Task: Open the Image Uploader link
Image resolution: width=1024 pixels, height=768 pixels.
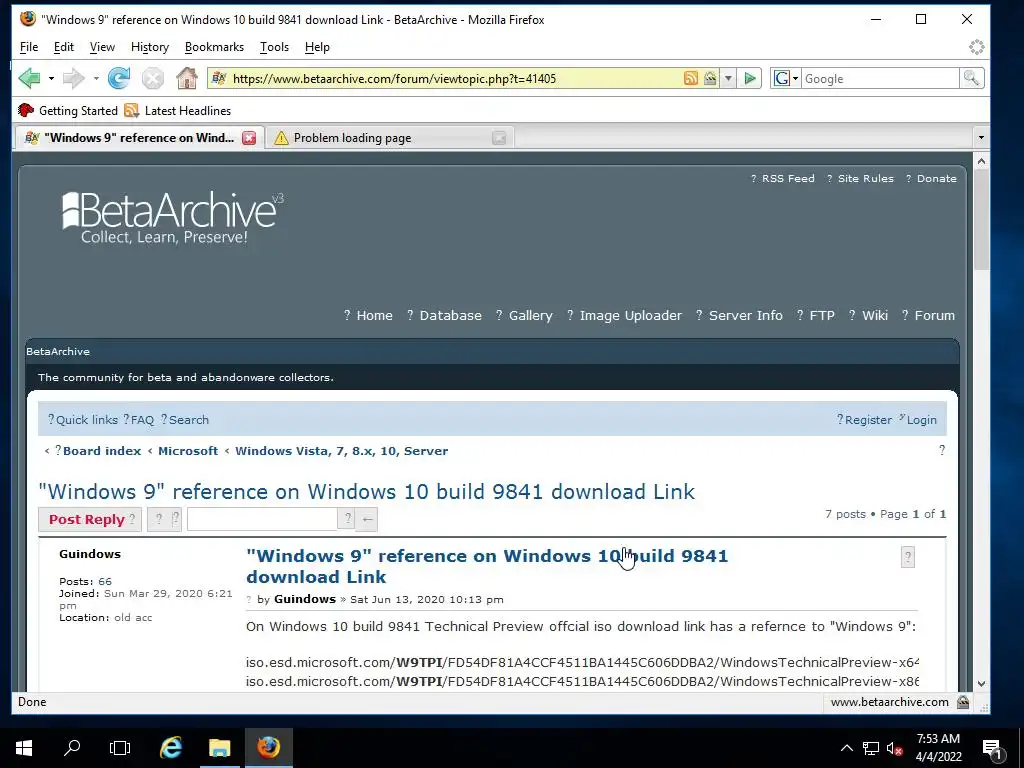Action: (x=630, y=315)
